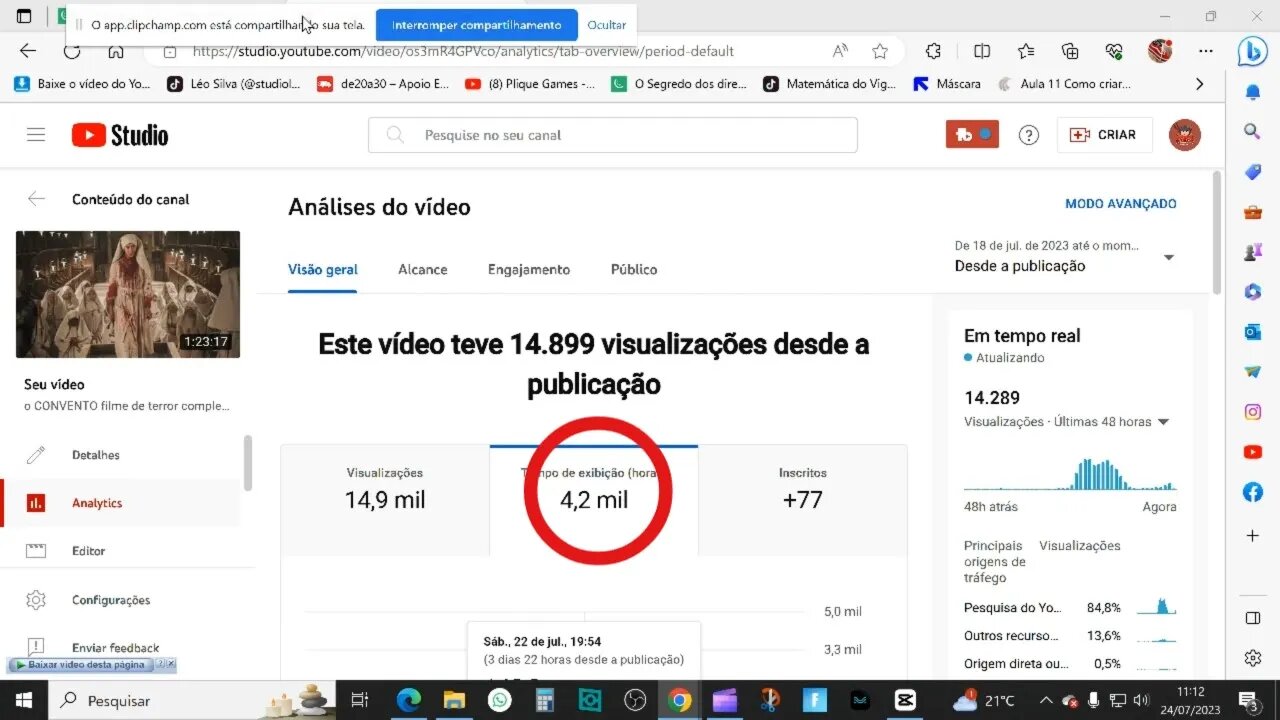Open Bing Copilot sidebar button
This screenshot has height=720, width=1280.
click(x=1253, y=51)
